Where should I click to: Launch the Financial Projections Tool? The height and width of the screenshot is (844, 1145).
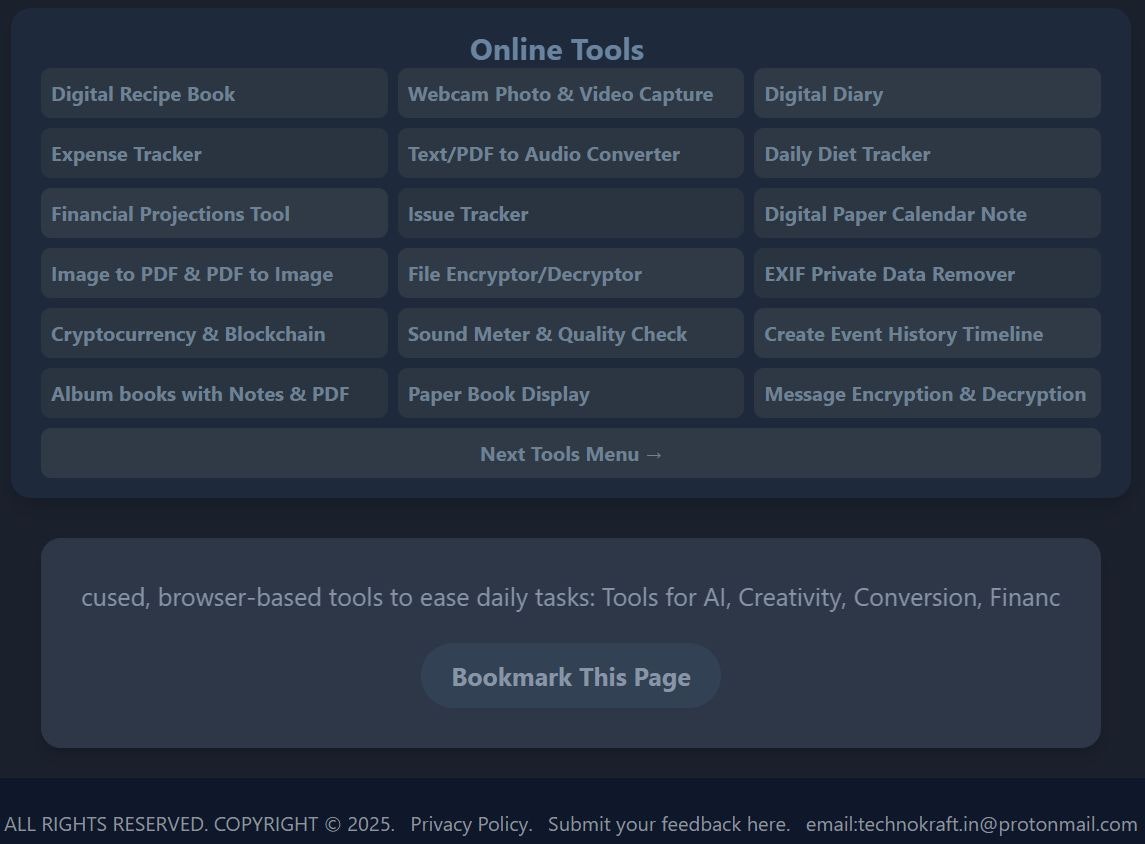tap(213, 213)
